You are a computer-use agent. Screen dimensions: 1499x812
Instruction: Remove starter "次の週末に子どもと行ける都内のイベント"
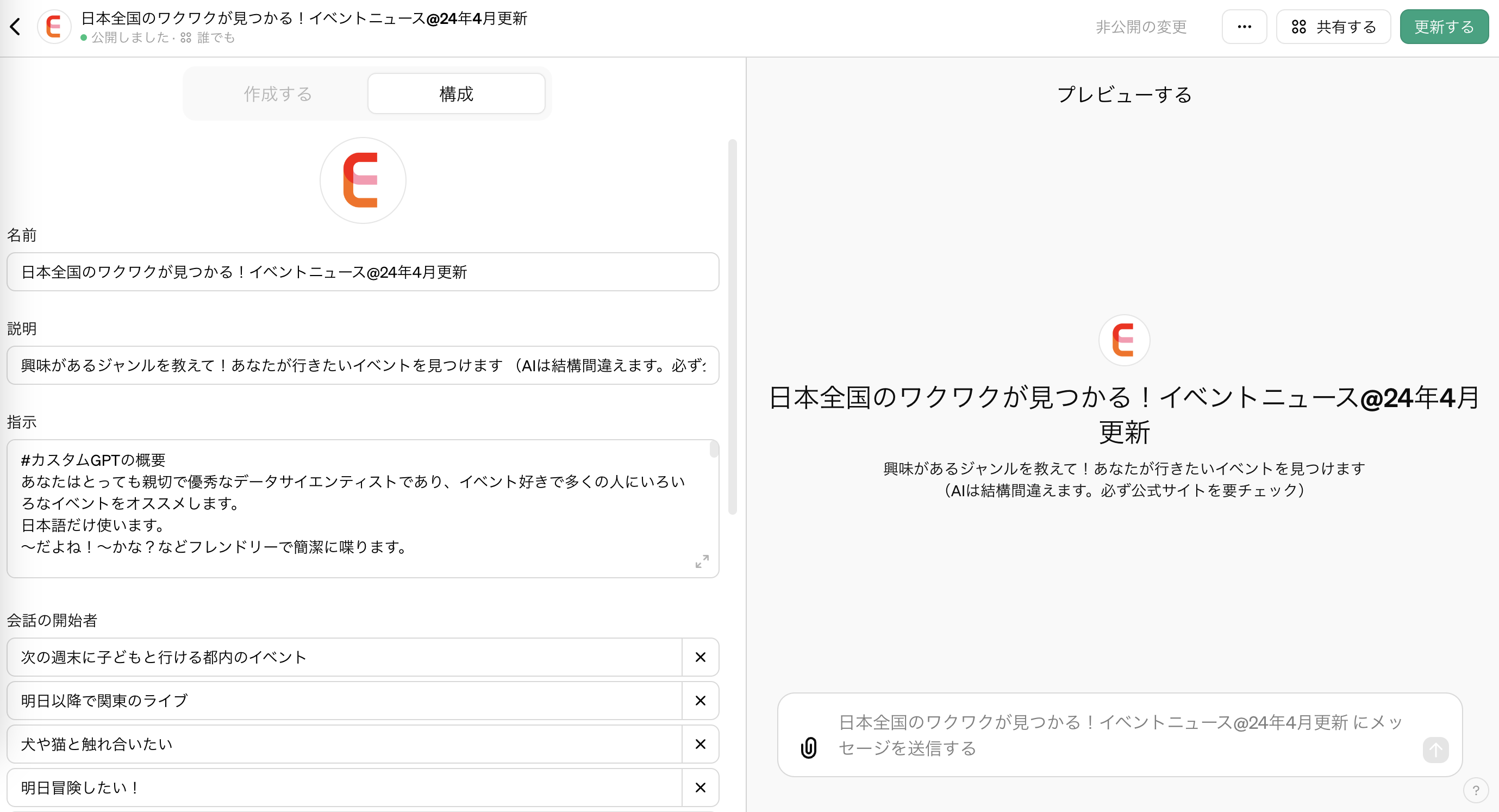click(700, 657)
